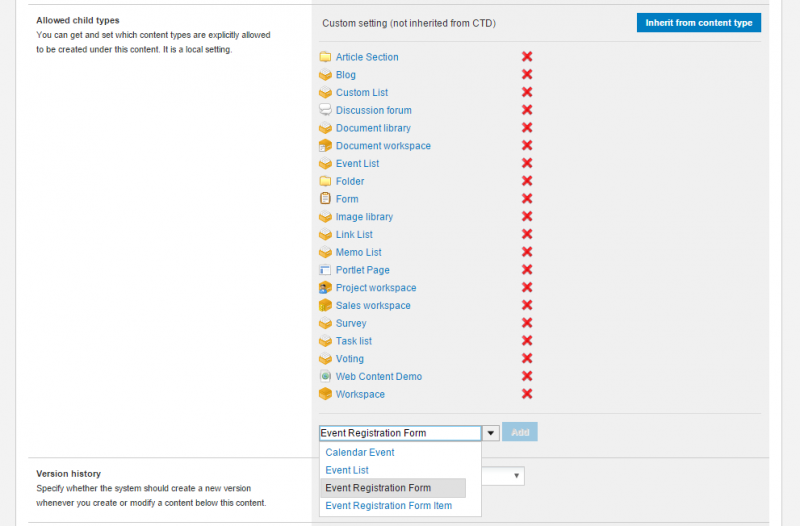800x526 pixels.
Task: Remove Image library with its red X
Action: [x=527, y=216]
